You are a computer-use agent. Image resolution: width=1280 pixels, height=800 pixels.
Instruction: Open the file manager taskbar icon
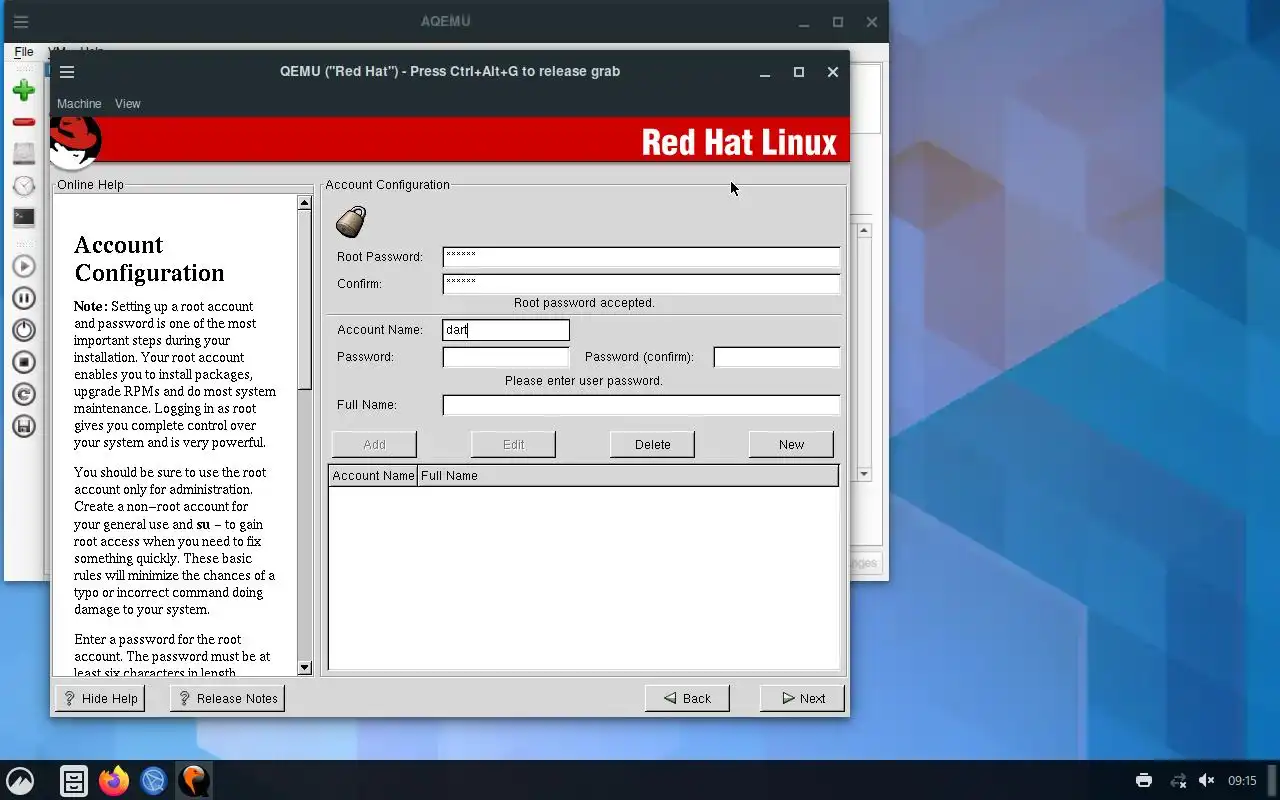click(73, 781)
